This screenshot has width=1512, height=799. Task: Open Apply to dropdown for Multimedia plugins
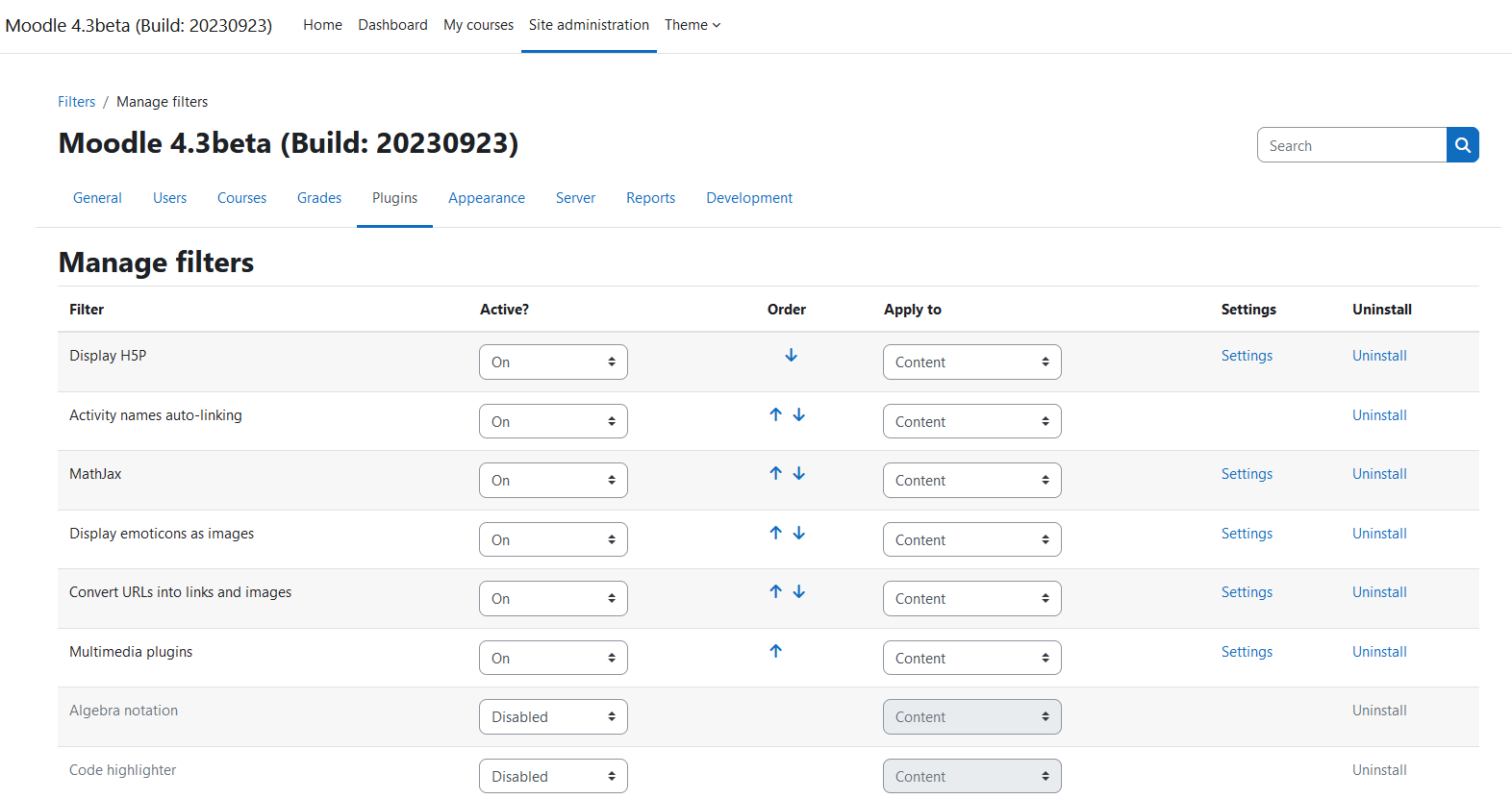pos(972,658)
